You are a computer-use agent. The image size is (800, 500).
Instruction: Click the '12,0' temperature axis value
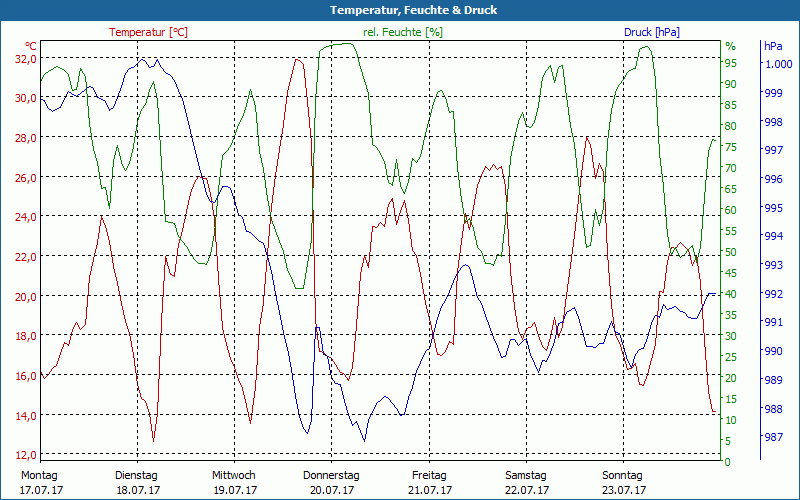tap(26, 455)
